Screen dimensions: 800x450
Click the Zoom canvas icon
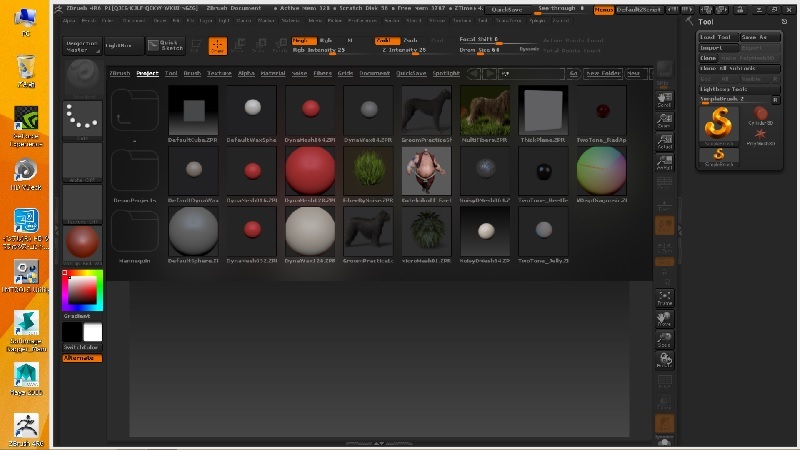tap(664, 120)
